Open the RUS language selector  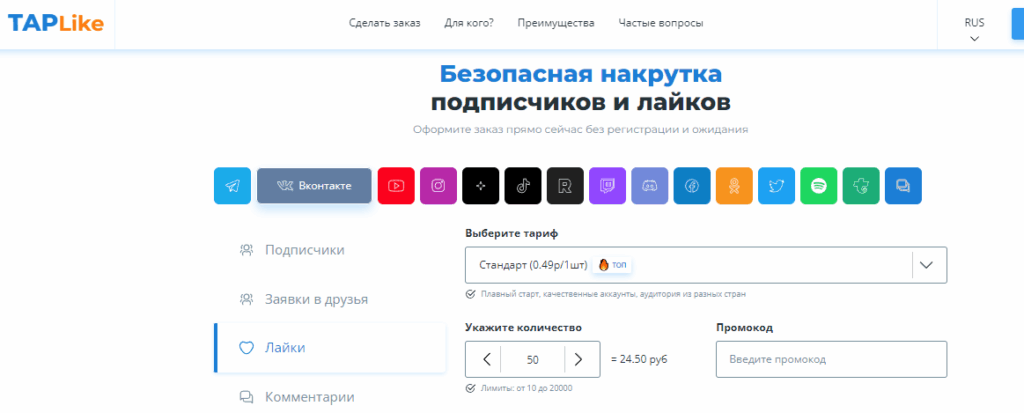point(974,29)
